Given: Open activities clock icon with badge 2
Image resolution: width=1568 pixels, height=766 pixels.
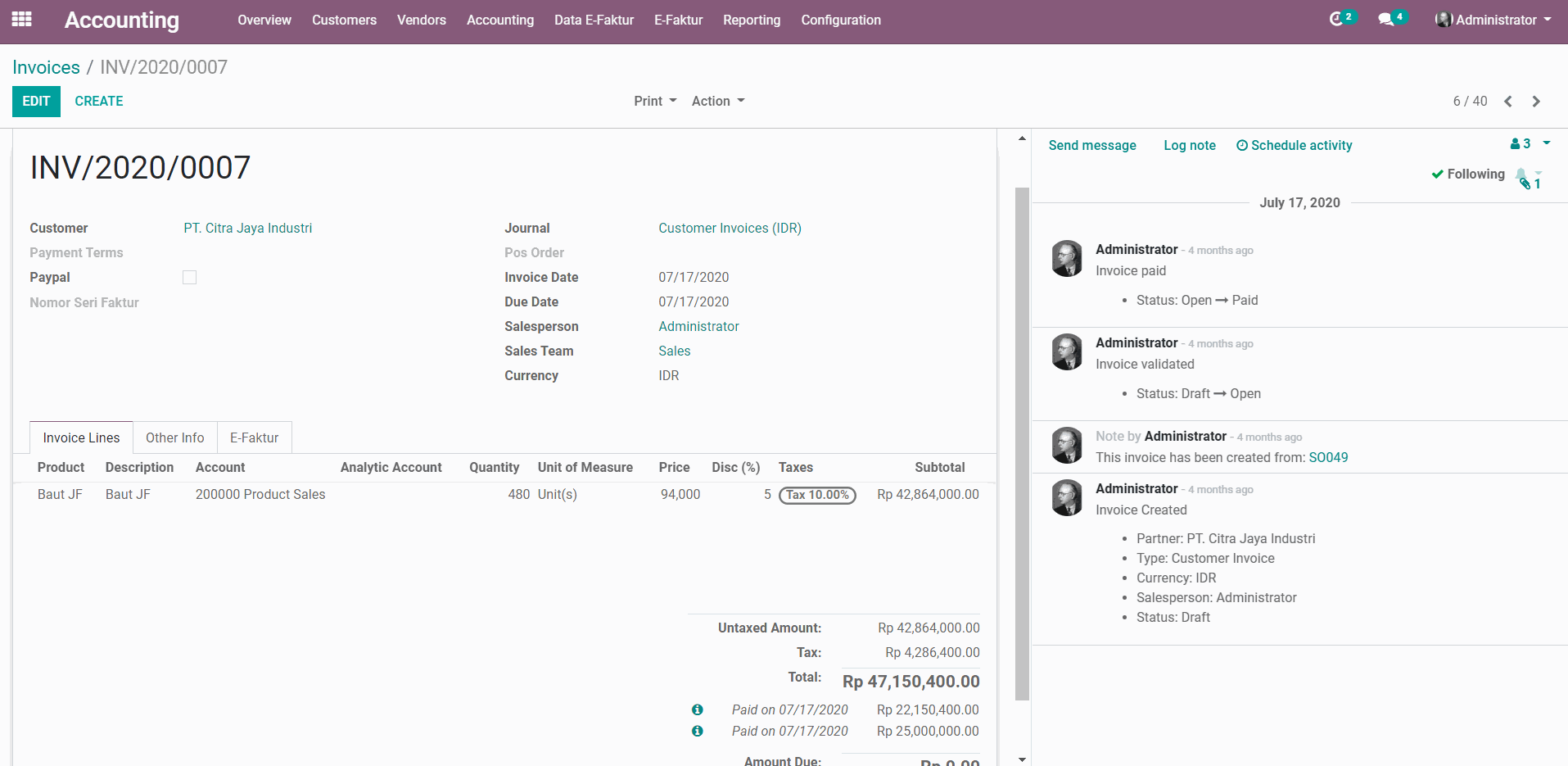Looking at the screenshot, I should point(1337,19).
